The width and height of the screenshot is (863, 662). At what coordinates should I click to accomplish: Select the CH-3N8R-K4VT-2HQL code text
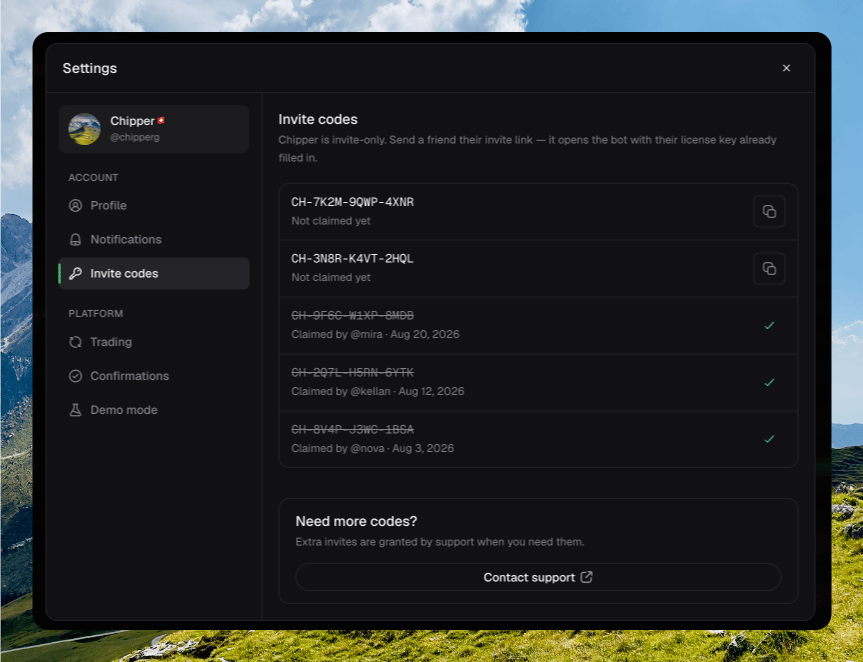352,259
